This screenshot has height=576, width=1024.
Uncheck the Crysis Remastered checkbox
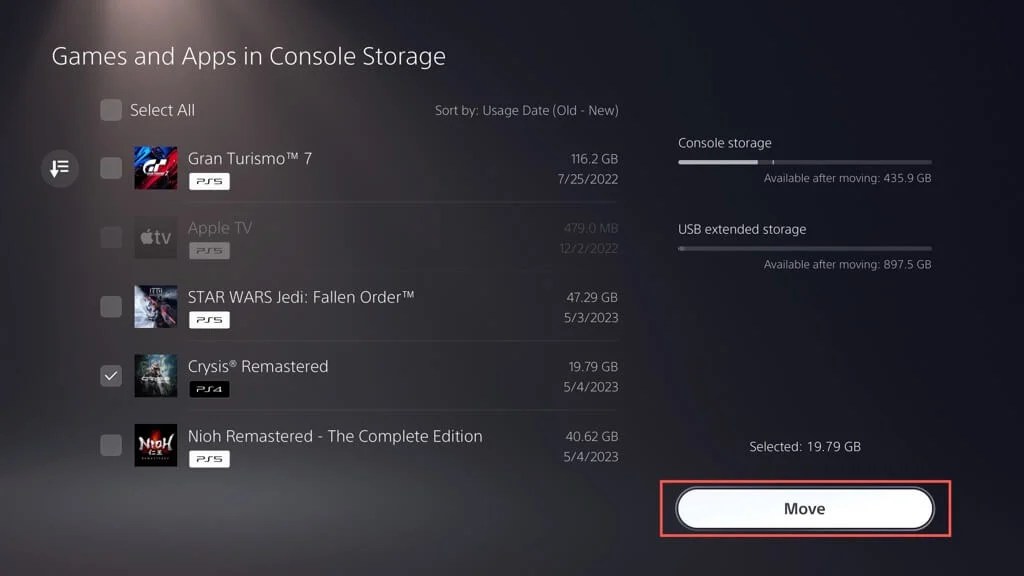(x=110, y=376)
